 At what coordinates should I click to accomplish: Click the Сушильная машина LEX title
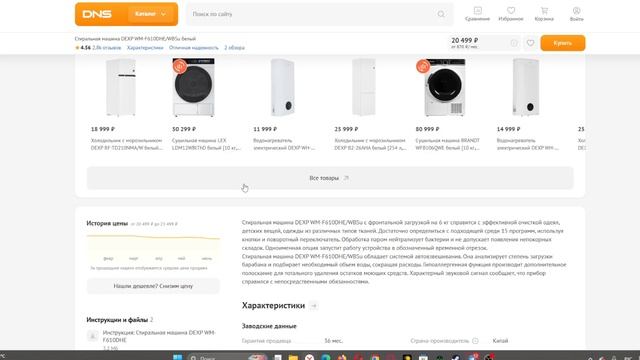207,144
